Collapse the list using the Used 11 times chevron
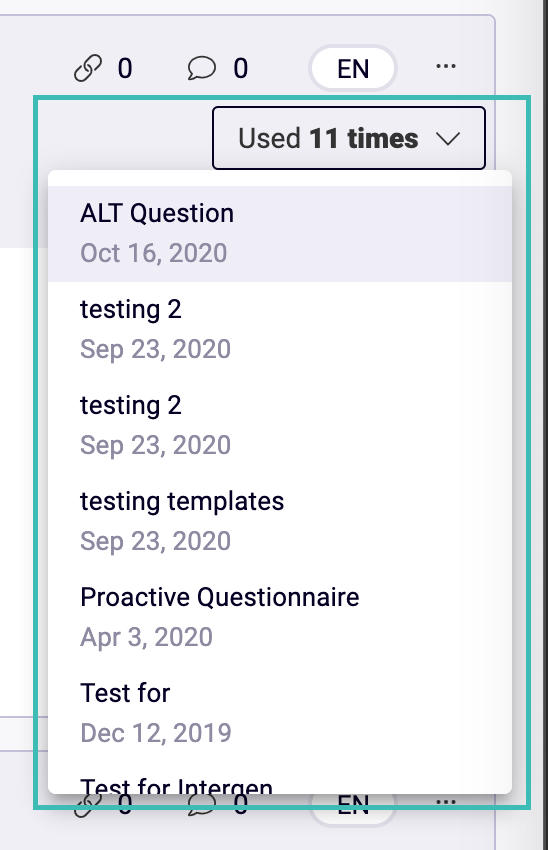This screenshot has height=850, width=548. [448, 139]
